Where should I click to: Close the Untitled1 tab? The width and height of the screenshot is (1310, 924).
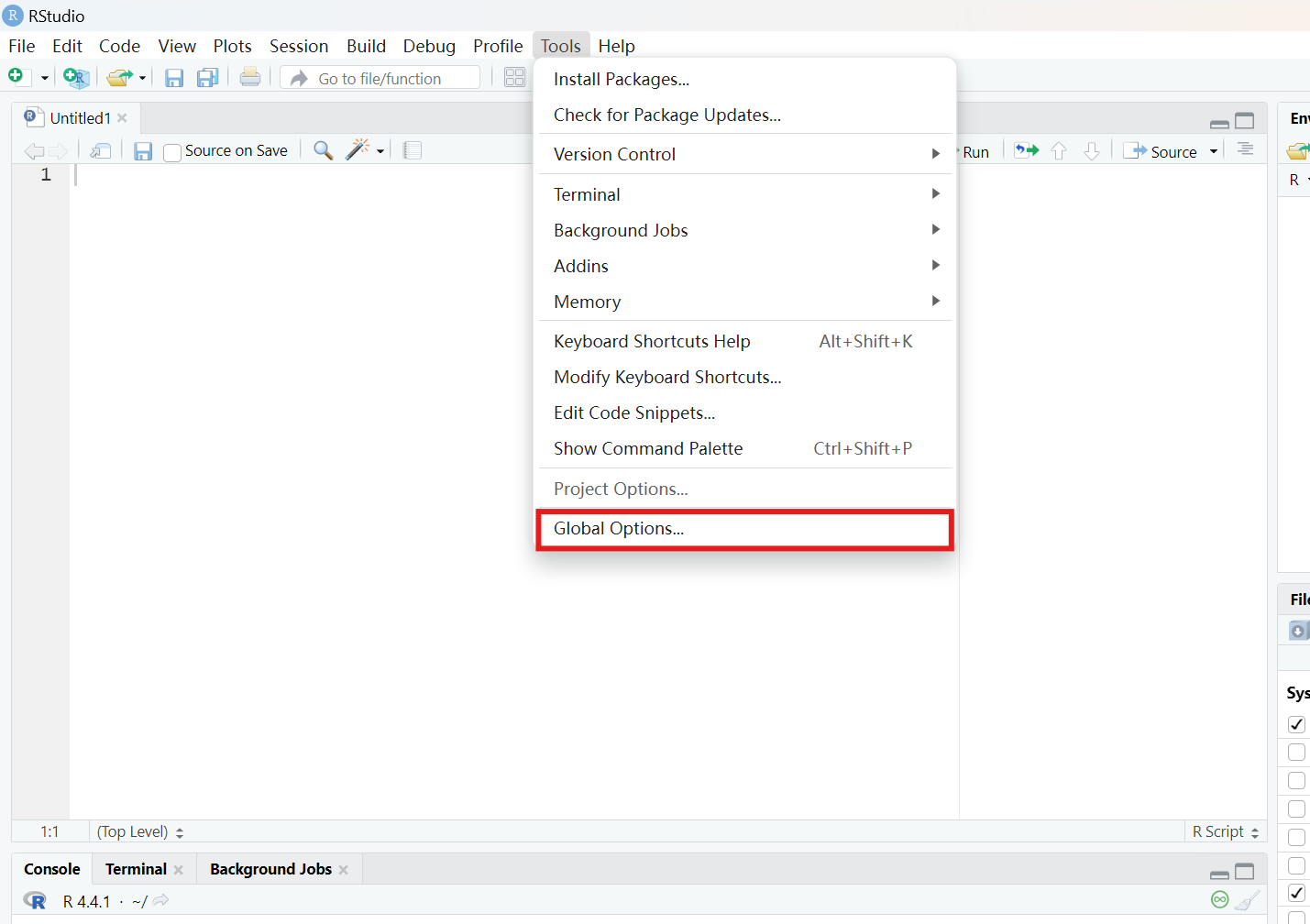pos(122,118)
